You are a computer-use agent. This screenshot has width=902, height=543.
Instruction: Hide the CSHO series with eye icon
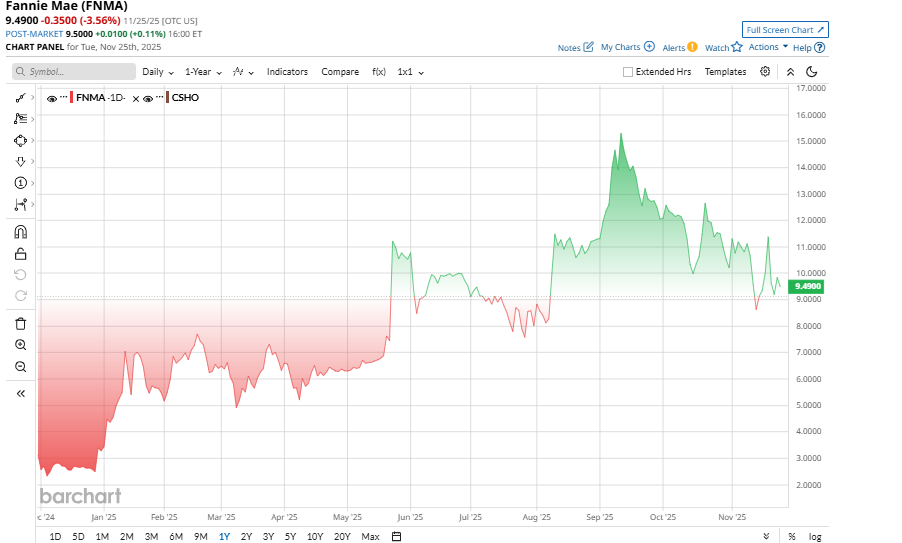pyautogui.click(x=148, y=98)
